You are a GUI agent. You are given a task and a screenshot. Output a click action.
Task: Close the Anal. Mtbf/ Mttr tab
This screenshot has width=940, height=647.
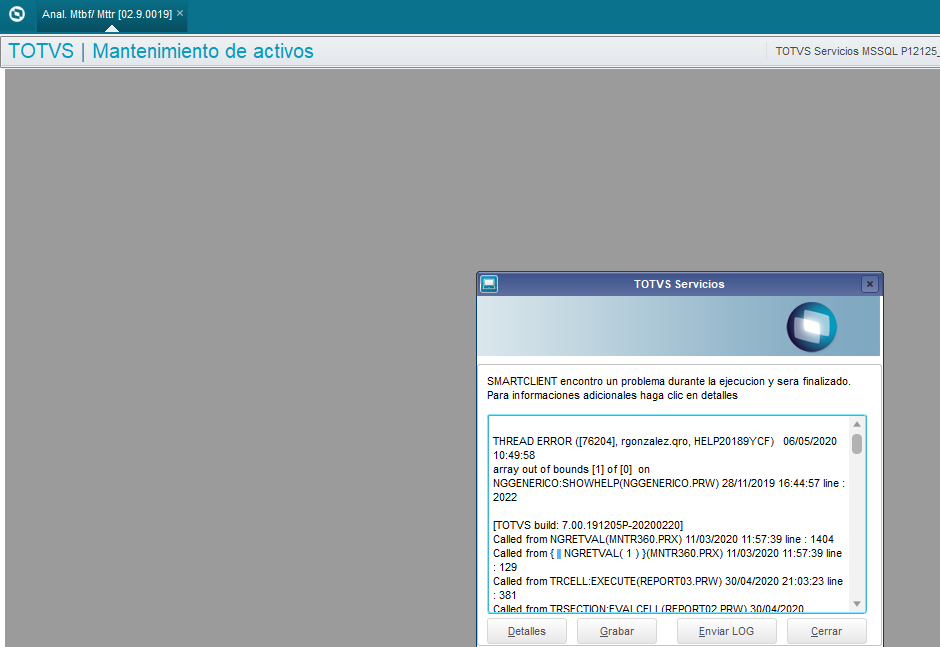point(180,13)
